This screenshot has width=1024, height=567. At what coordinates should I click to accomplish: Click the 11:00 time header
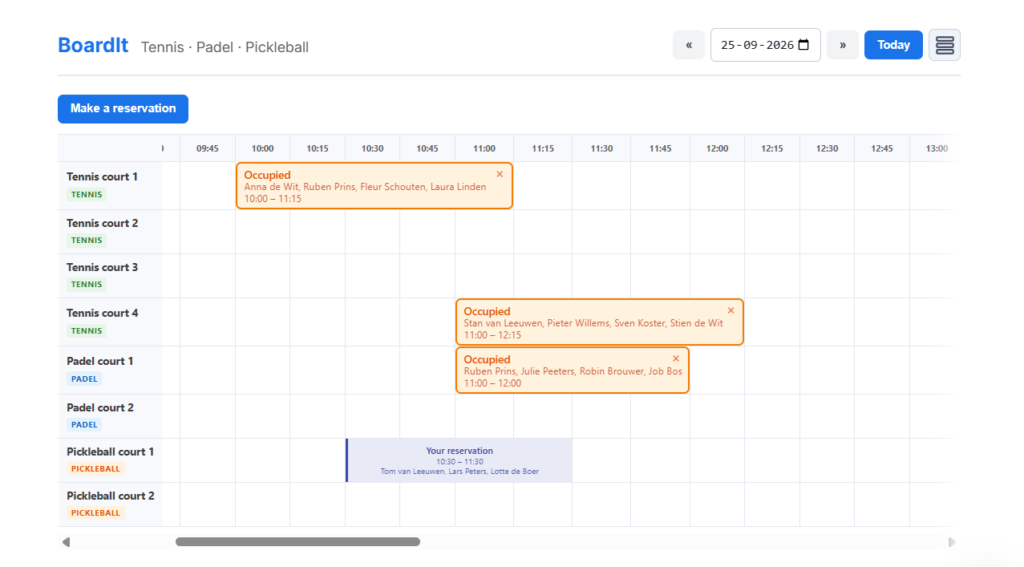(x=484, y=149)
